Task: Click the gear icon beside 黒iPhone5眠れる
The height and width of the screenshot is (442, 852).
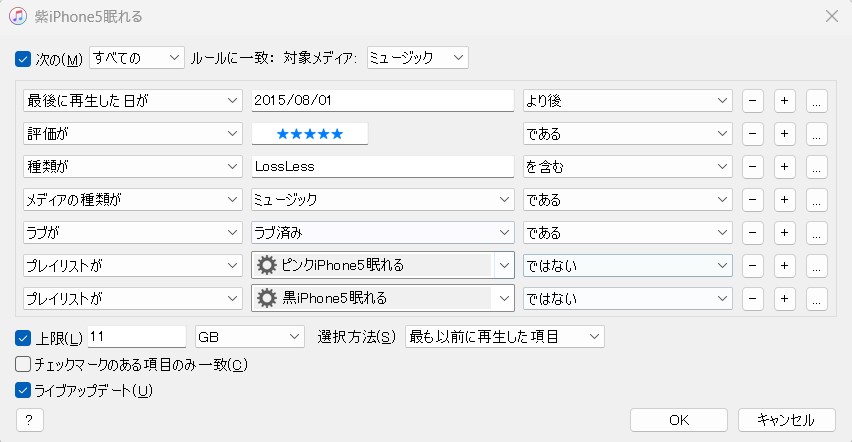Action: pos(267,298)
